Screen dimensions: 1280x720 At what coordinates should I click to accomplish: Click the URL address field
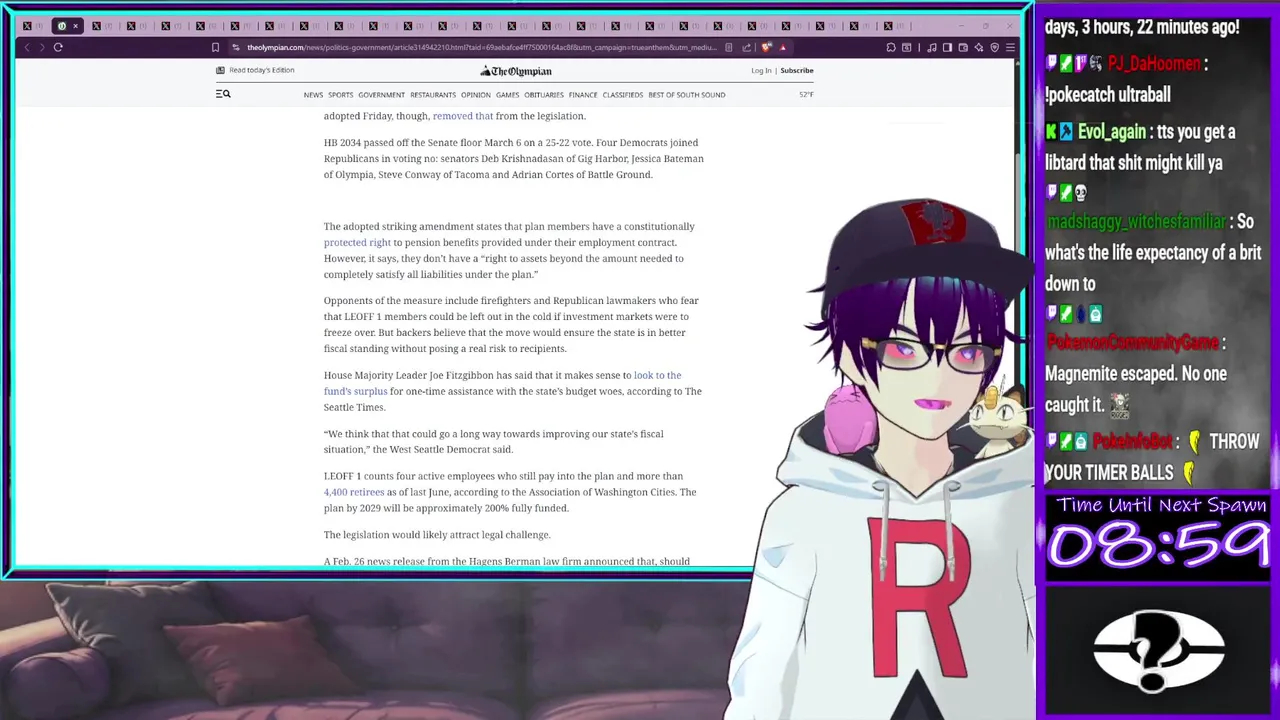click(482, 47)
